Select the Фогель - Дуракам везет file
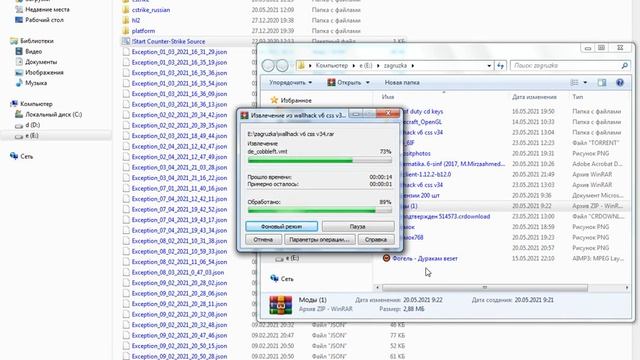 tap(425, 258)
